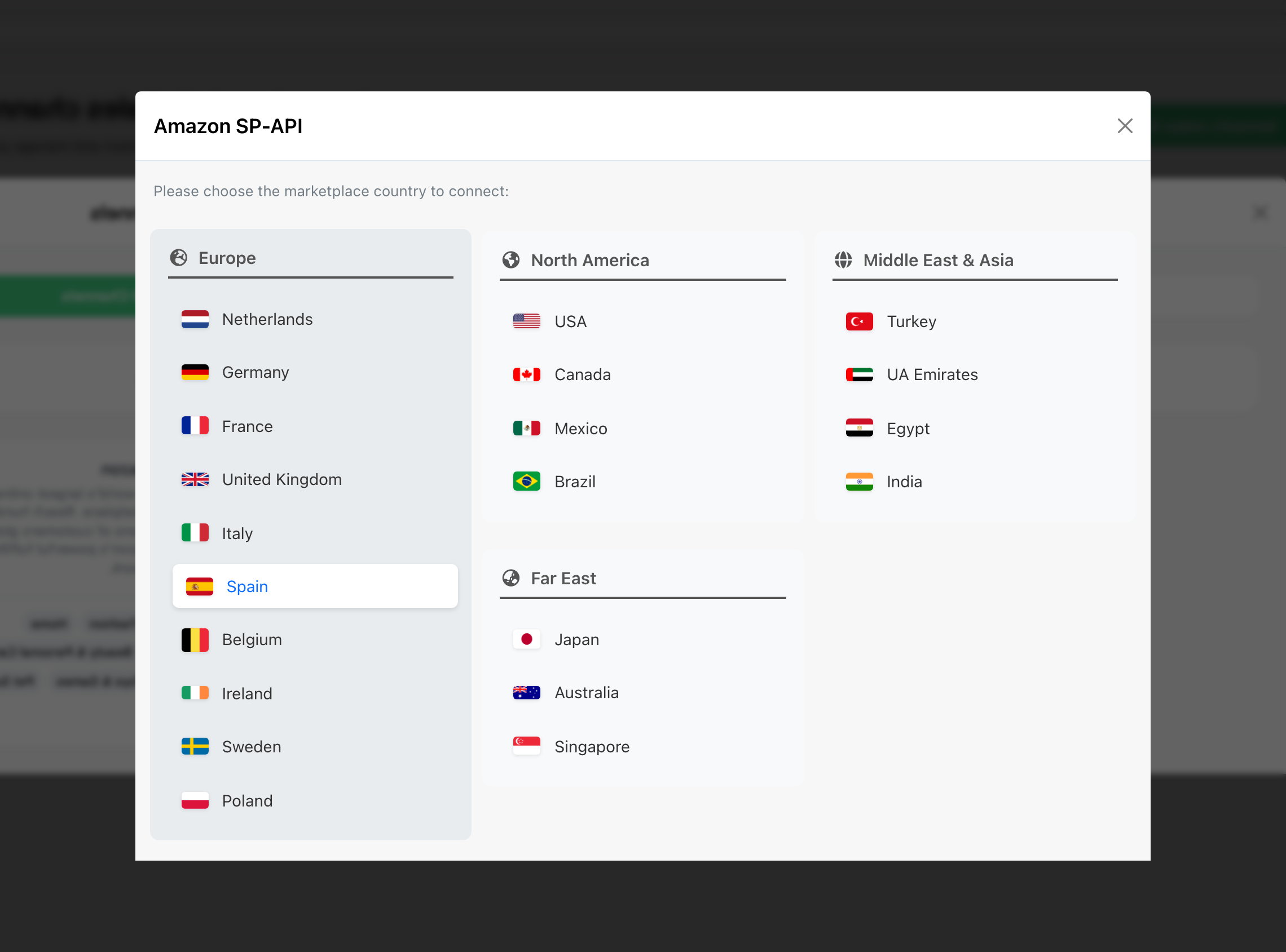Click the Spain flag icon

(199, 587)
